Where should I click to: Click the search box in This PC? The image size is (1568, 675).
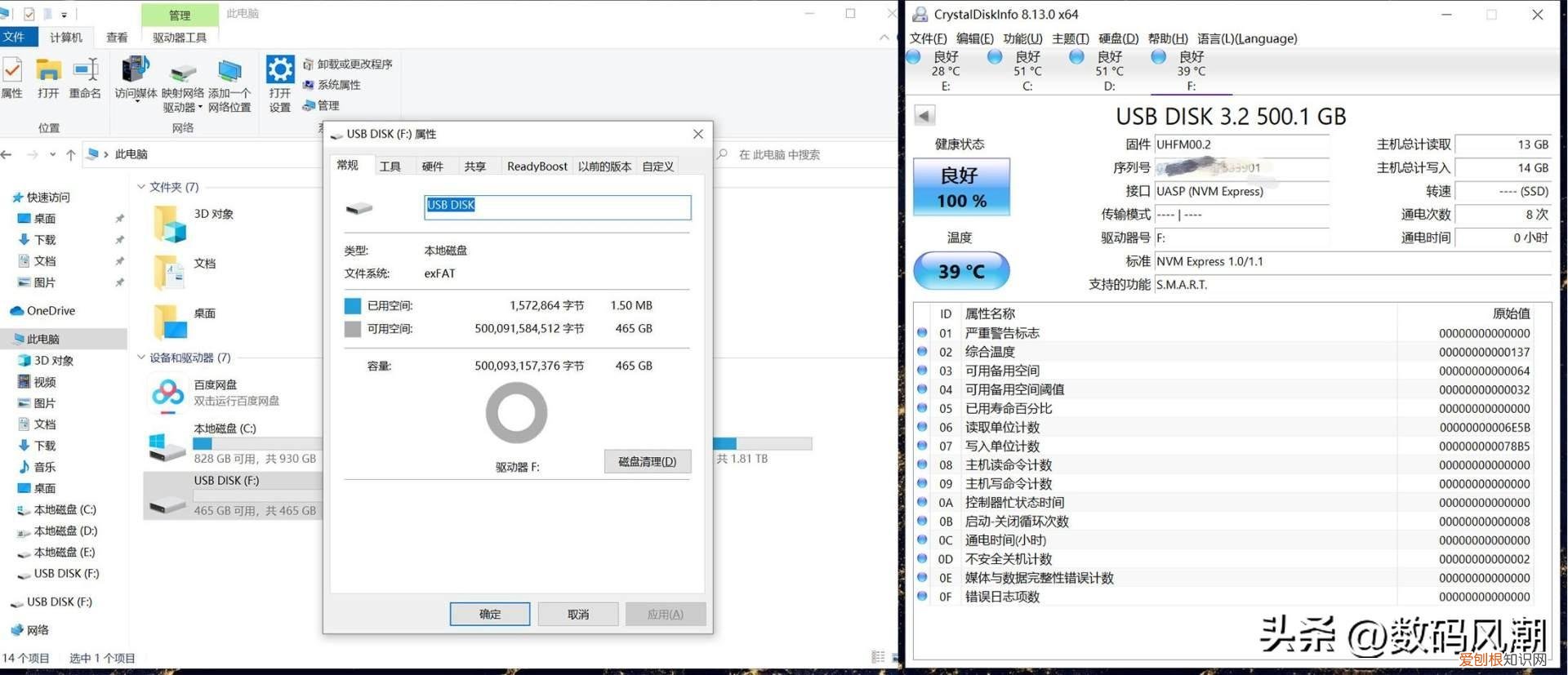tap(804, 154)
